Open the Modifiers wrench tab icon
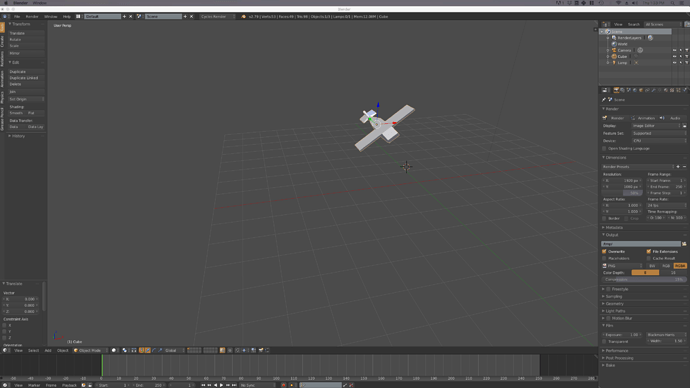690x388 pixels. [653, 90]
